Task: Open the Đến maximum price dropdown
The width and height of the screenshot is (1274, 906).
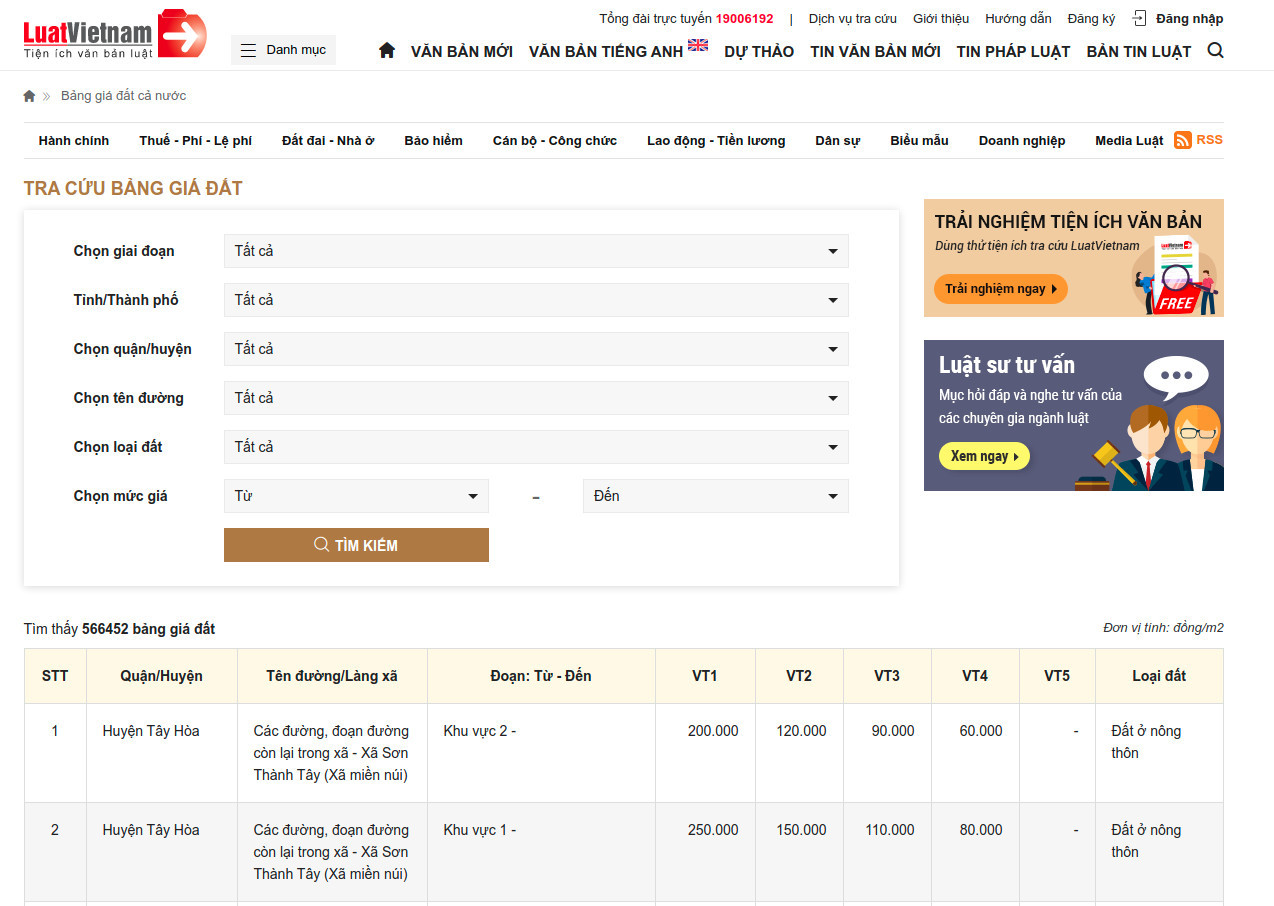Action: [x=716, y=496]
